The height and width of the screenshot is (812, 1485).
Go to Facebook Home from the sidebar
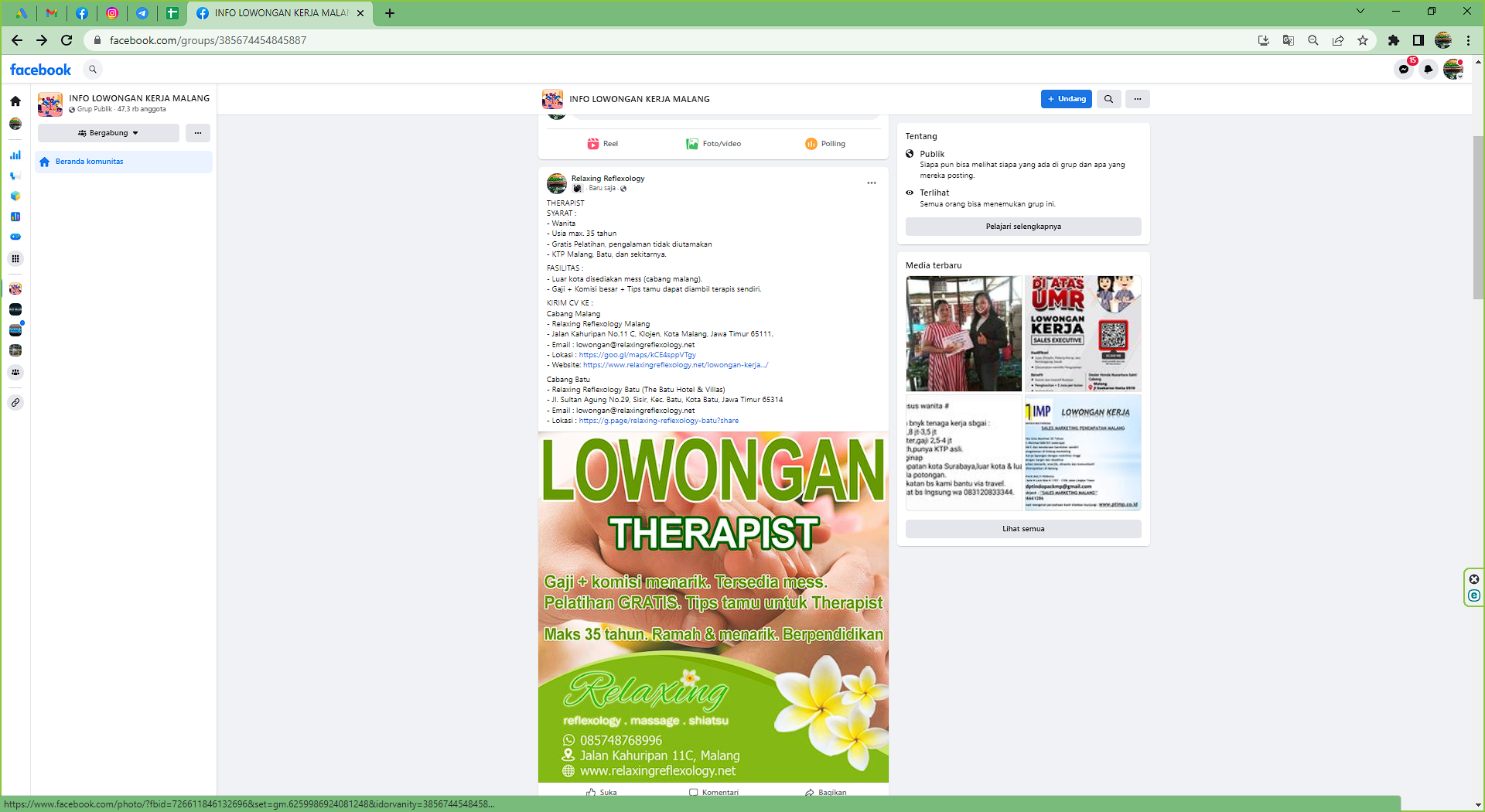click(x=15, y=101)
